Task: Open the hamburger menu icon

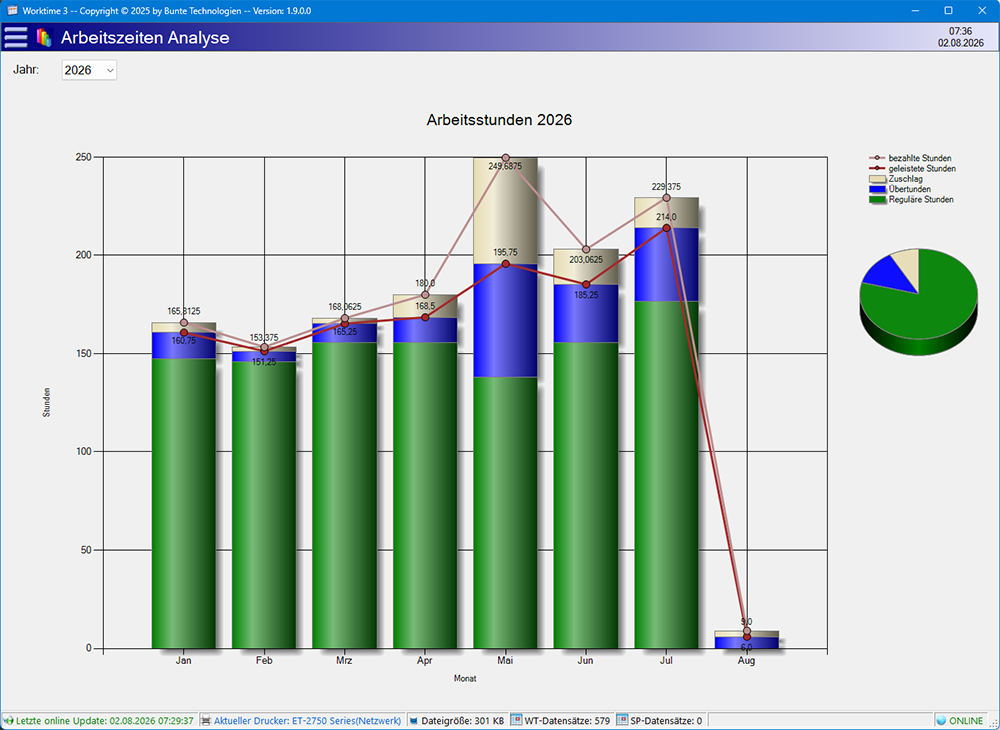Action: 16,38
